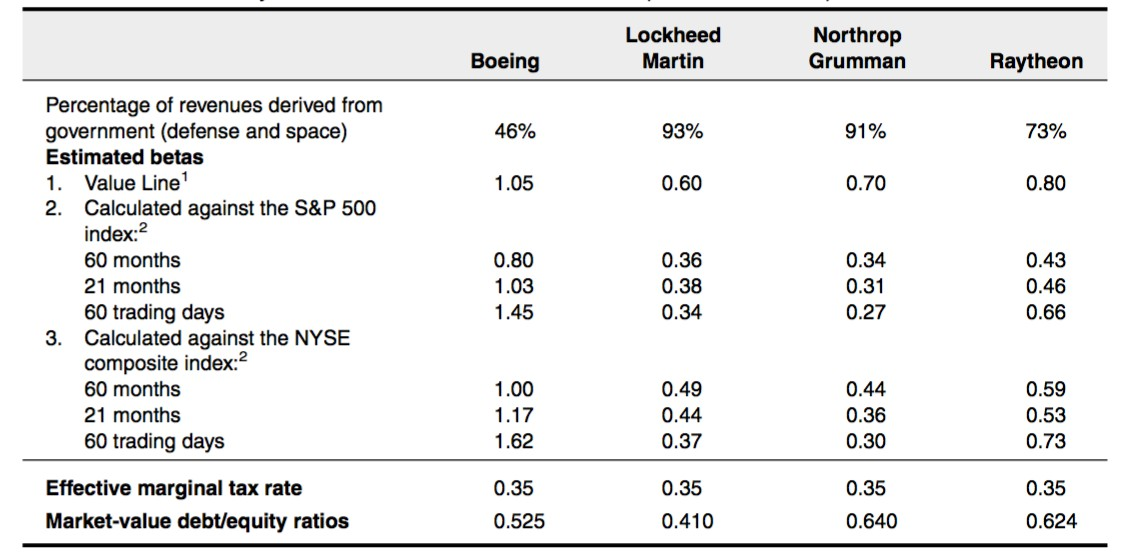Click the Raytheon column header

coord(1036,61)
